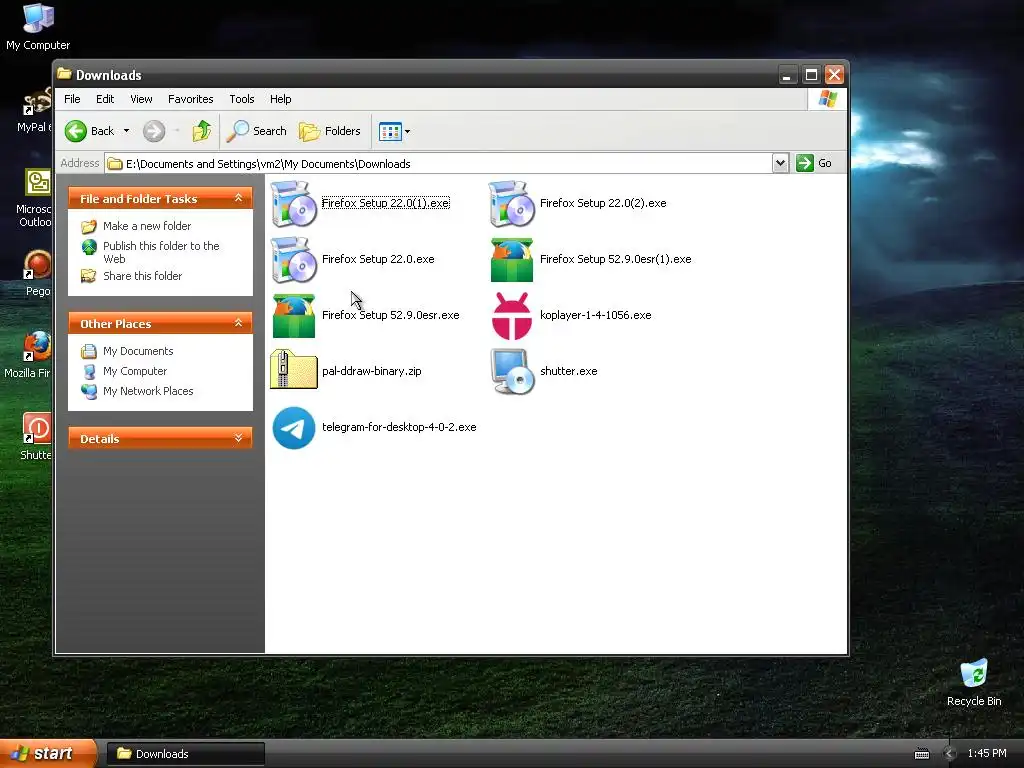Select Firefox Setup 22.0(1).exe installer icon
The height and width of the screenshot is (768, 1024).
[293, 204]
